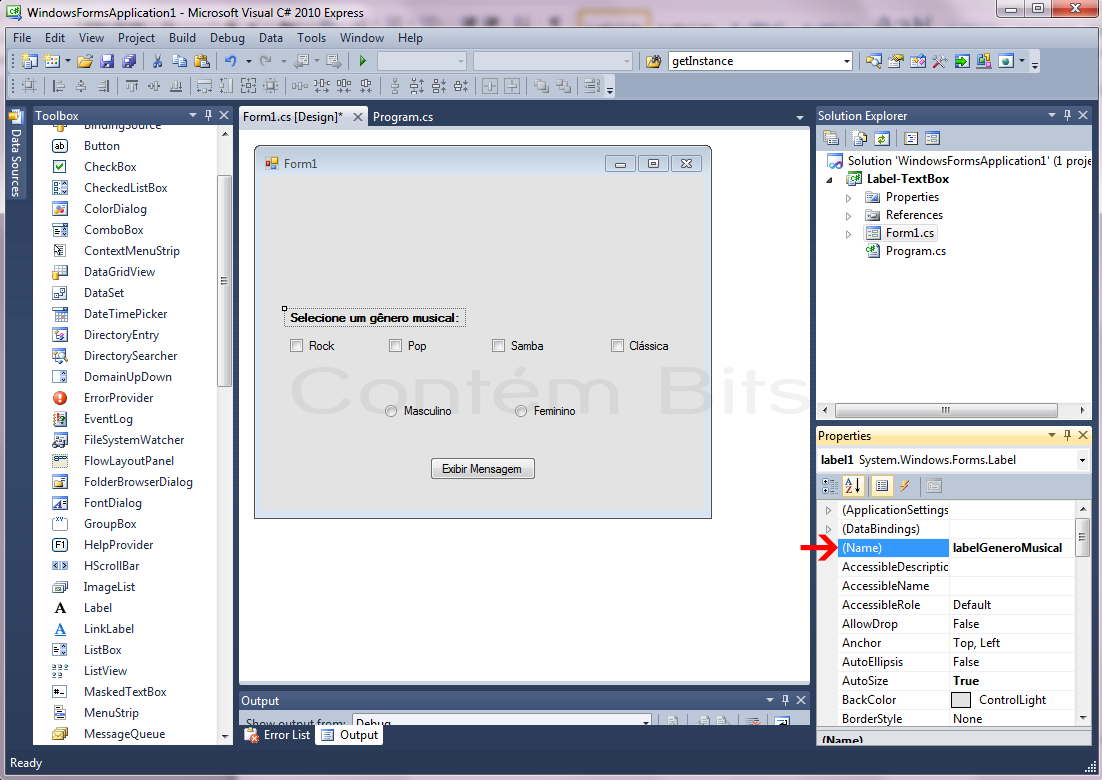Click the Copy icon in toolbar
This screenshot has width=1102, height=780.
coord(179,61)
